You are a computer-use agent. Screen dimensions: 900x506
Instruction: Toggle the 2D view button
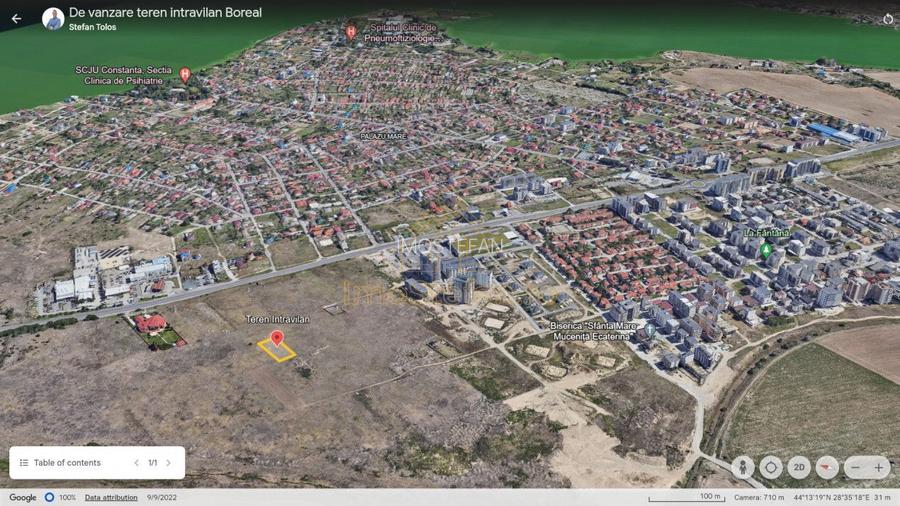[x=799, y=467]
